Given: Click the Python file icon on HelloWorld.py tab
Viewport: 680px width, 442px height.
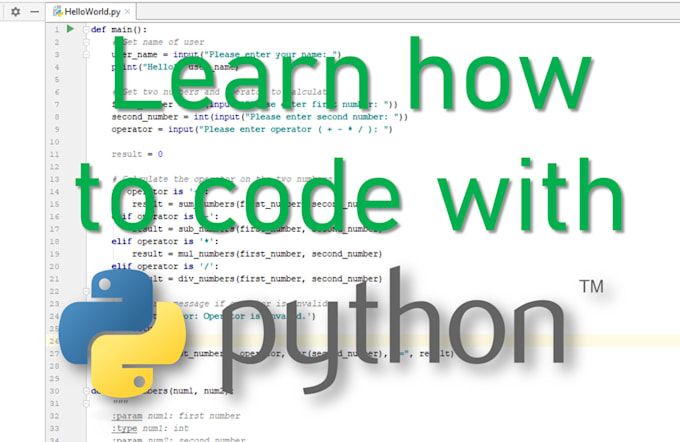Looking at the screenshot, I should [x=58, y=11].
